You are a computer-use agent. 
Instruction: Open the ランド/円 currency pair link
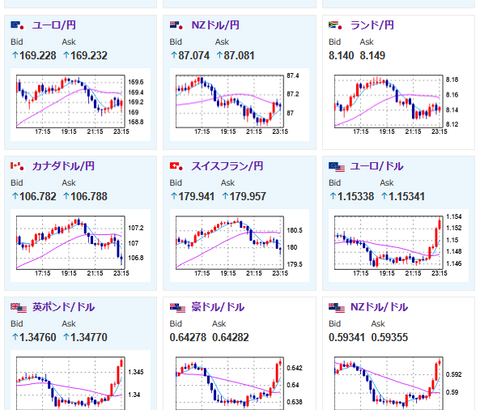(x=372, y=25)
